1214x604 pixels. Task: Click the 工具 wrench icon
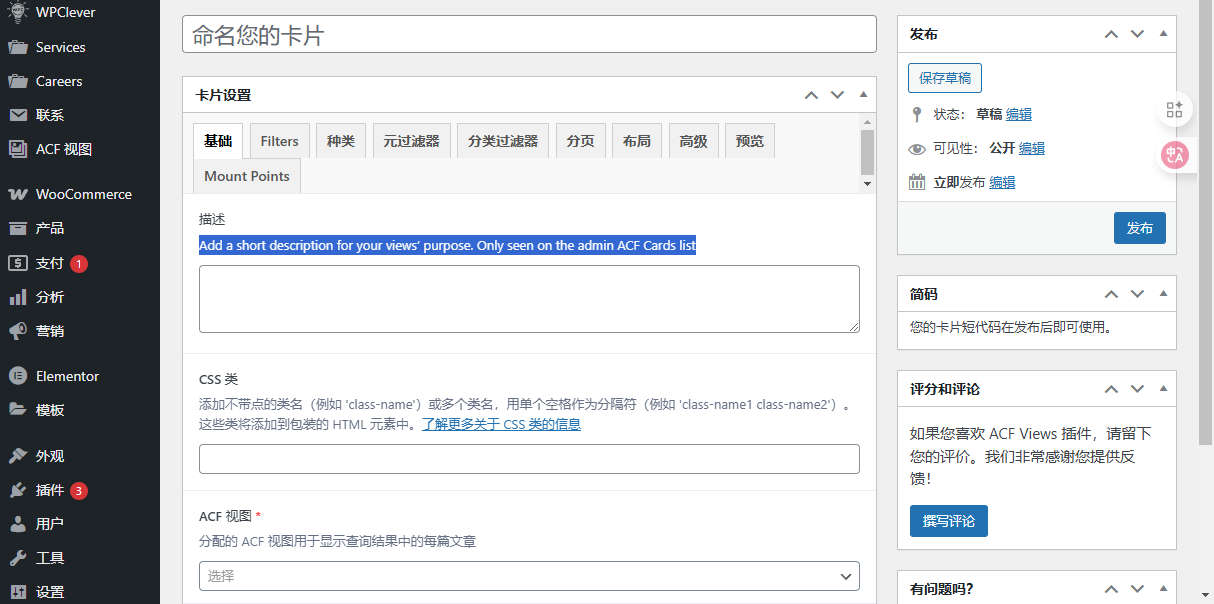pos(17,558)
